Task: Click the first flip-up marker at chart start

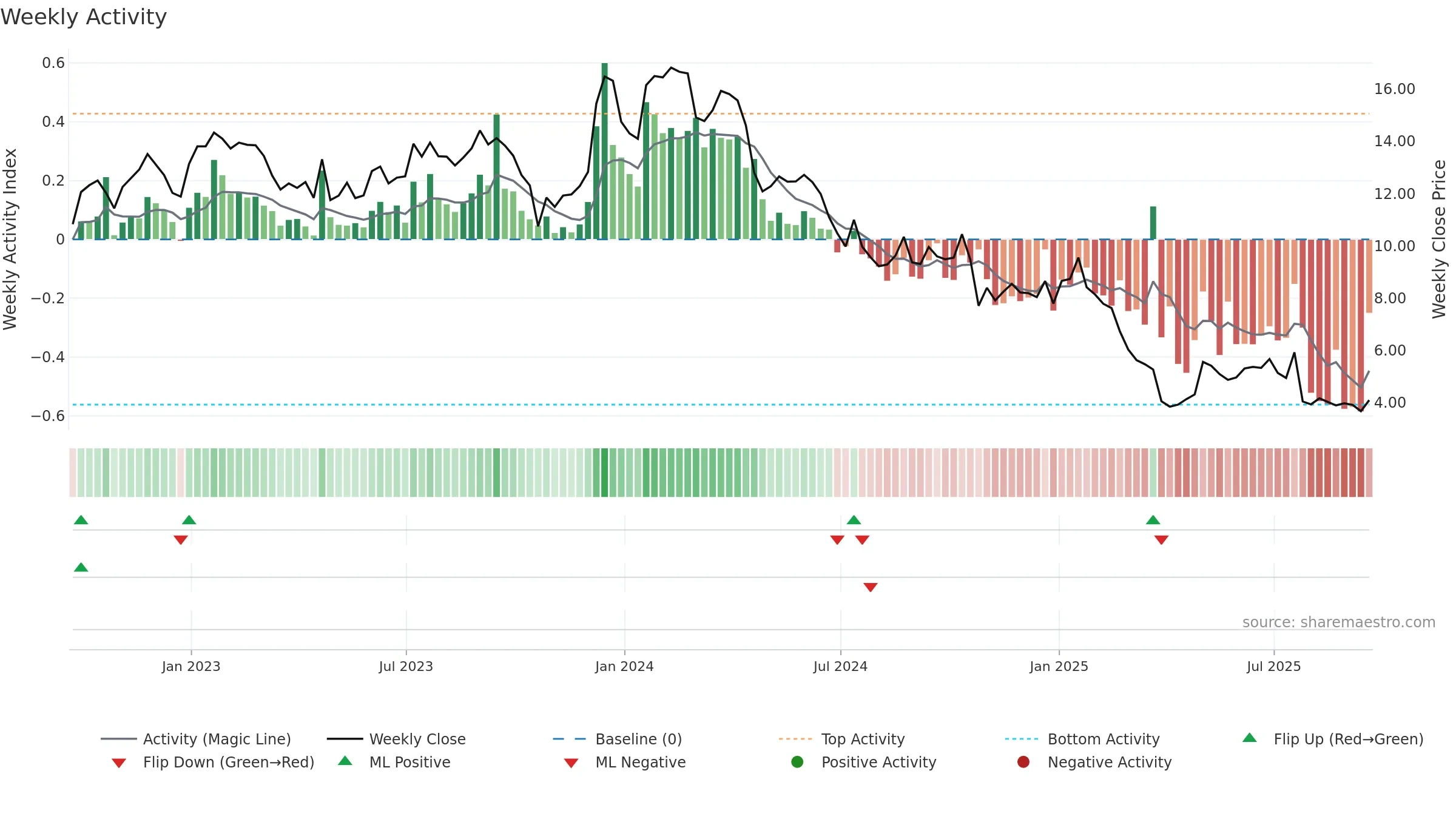Action: 81,520
